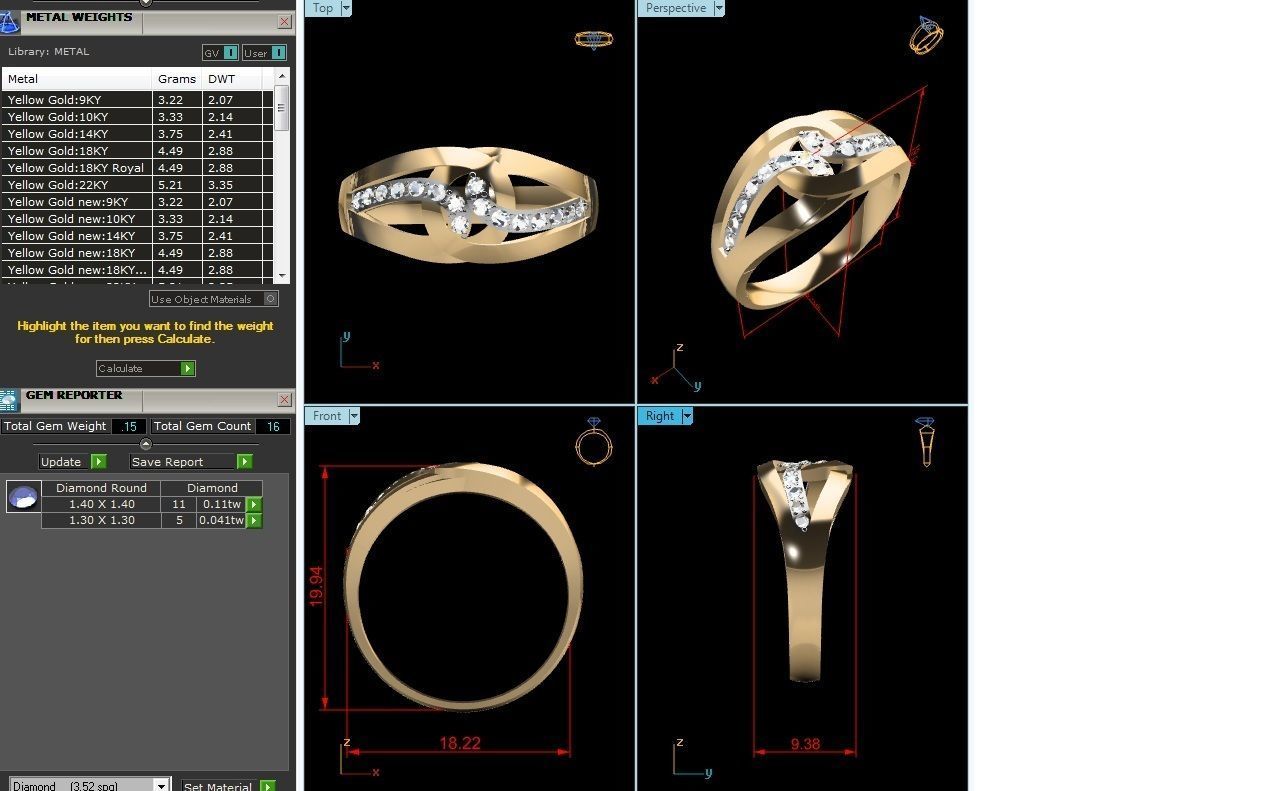Select the Yellow Gold:10KY row
Image resolution: width=1274 pixels, height=791 pixels.
137,117
